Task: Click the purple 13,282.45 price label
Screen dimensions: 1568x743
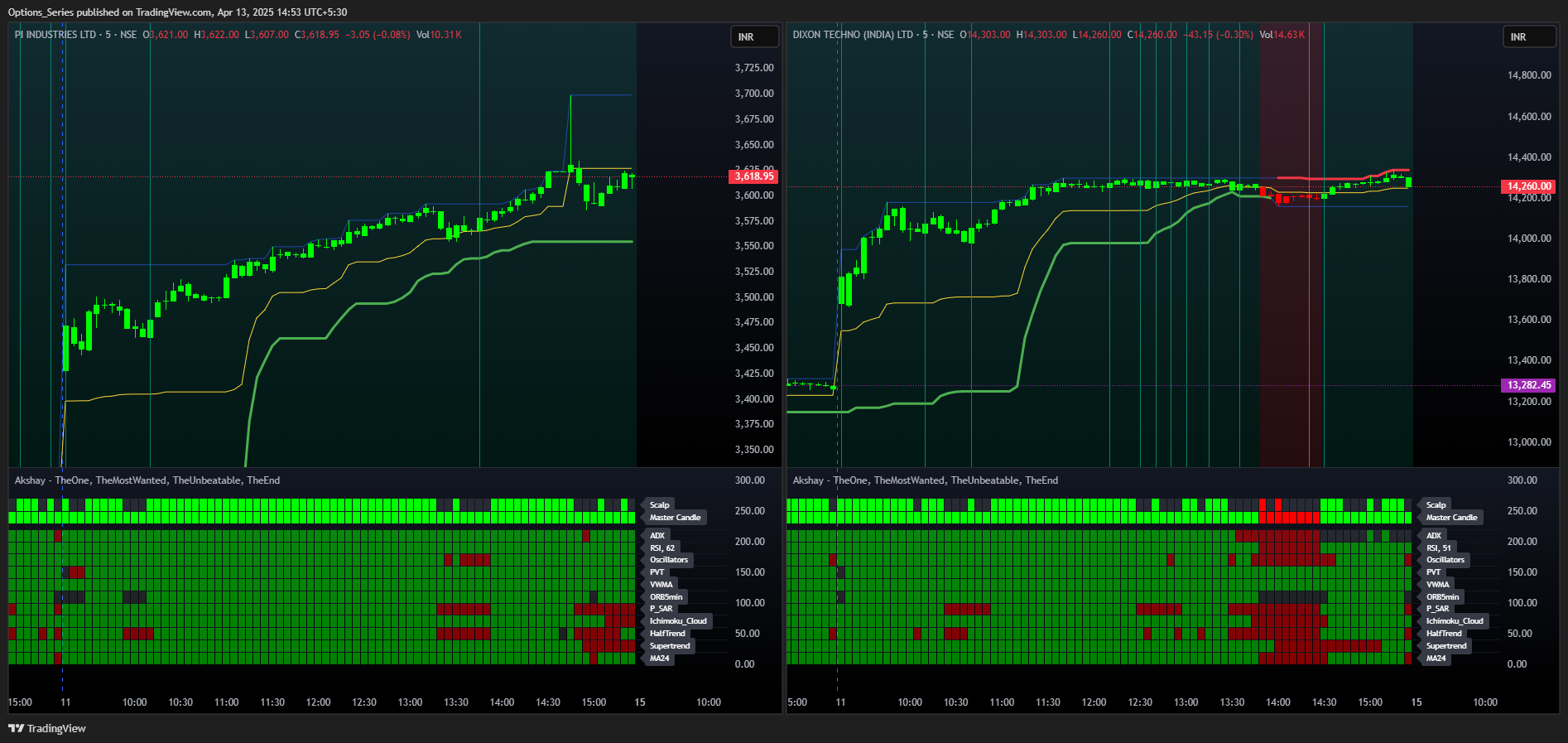Action: point(1528,385)
